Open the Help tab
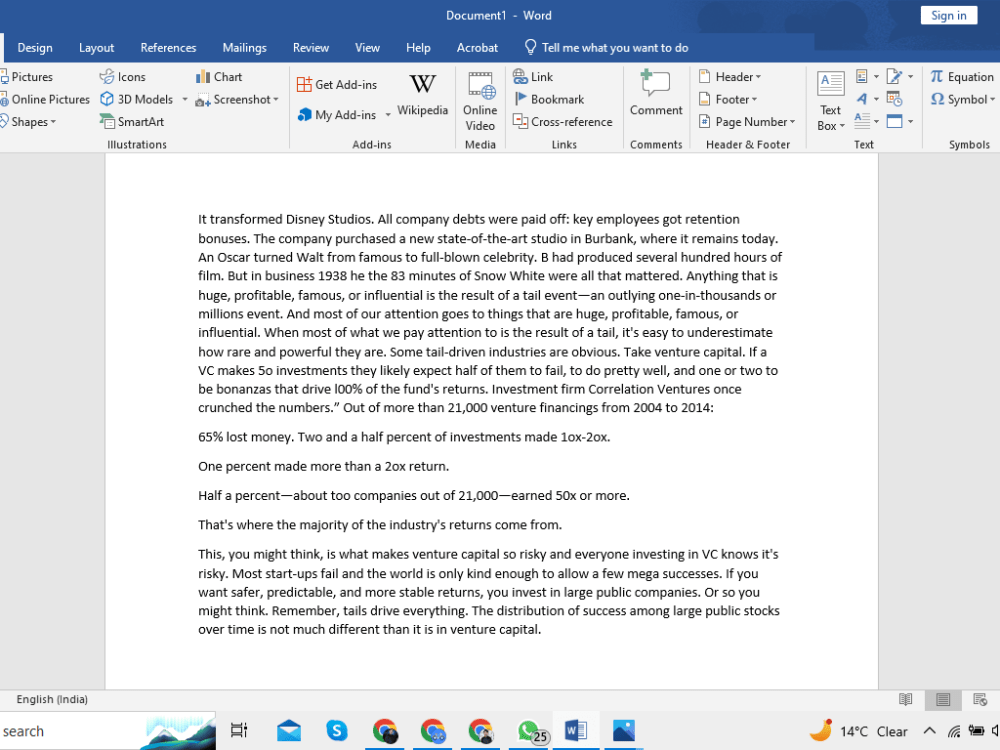This screenshot has height=750, width=1000. coord(418,48)
